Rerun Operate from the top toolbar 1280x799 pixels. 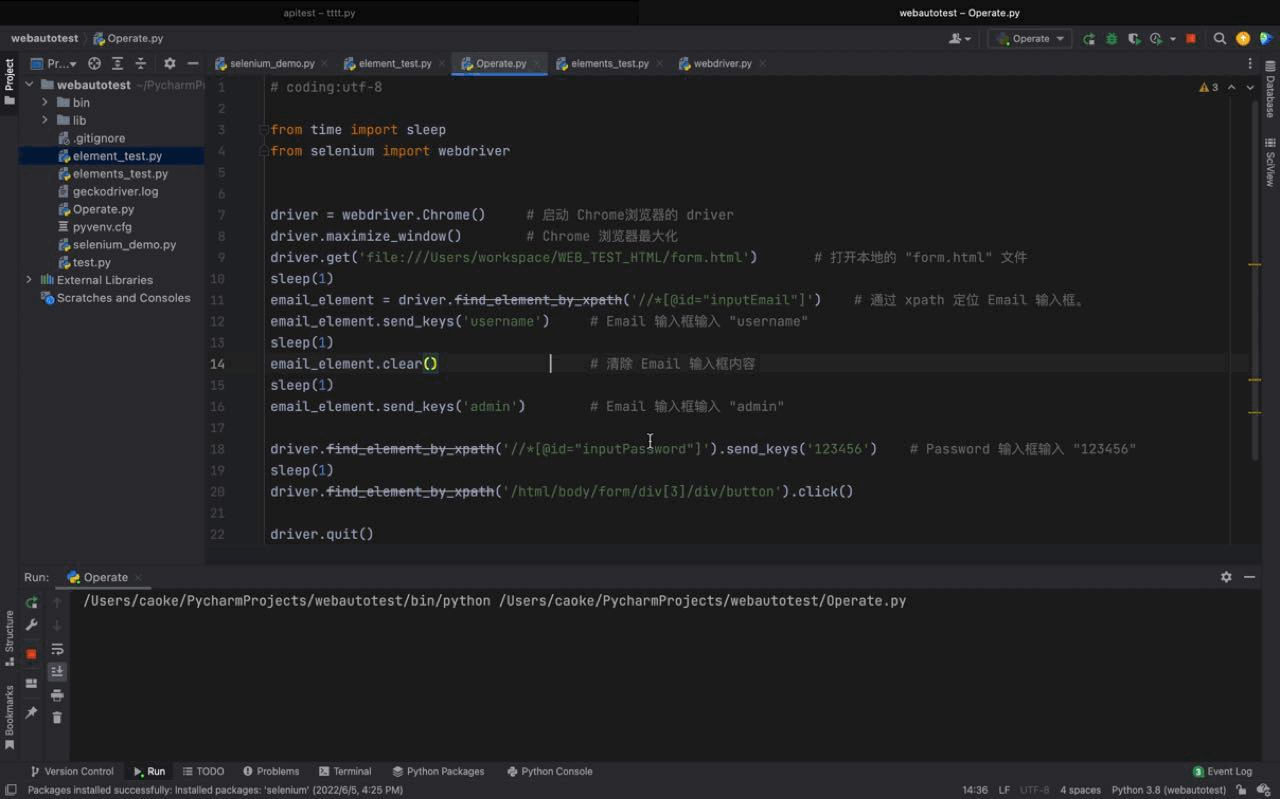pos(1089,39)
